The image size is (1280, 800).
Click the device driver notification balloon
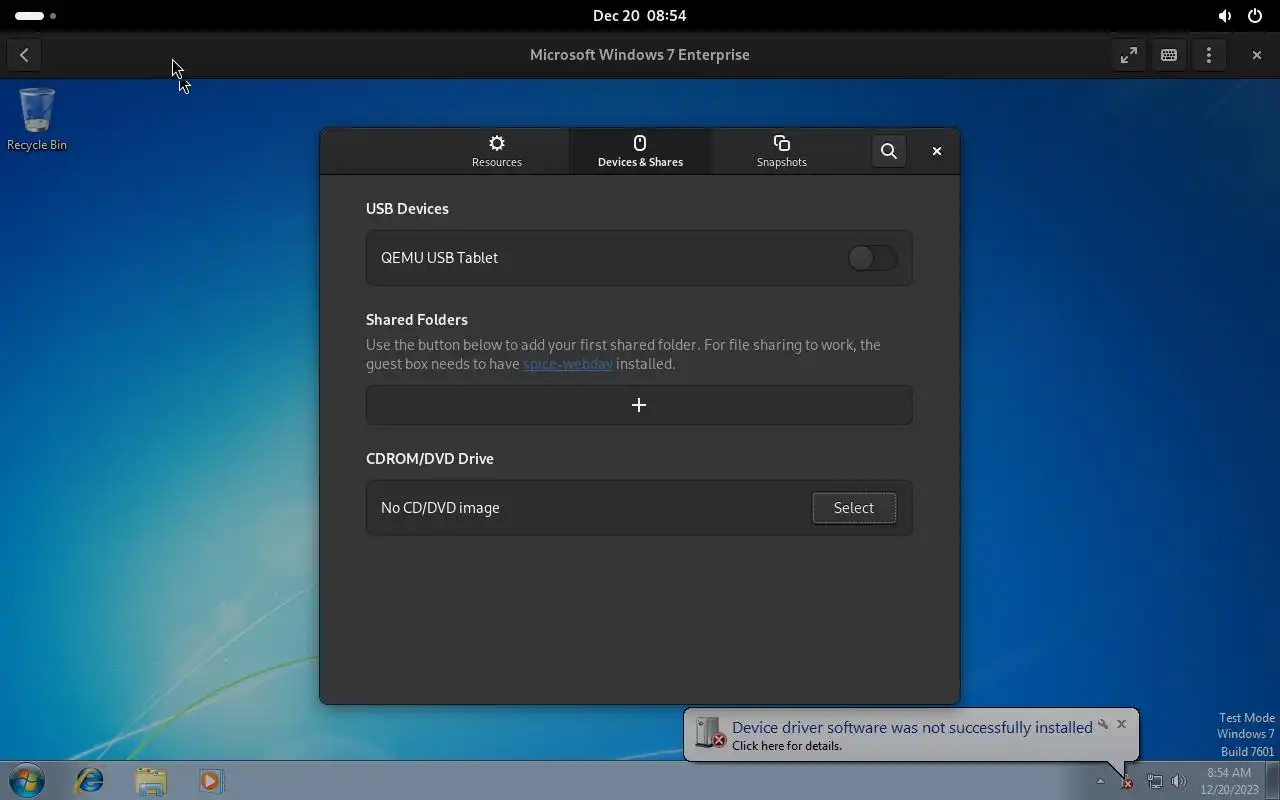tap(911, 735)
